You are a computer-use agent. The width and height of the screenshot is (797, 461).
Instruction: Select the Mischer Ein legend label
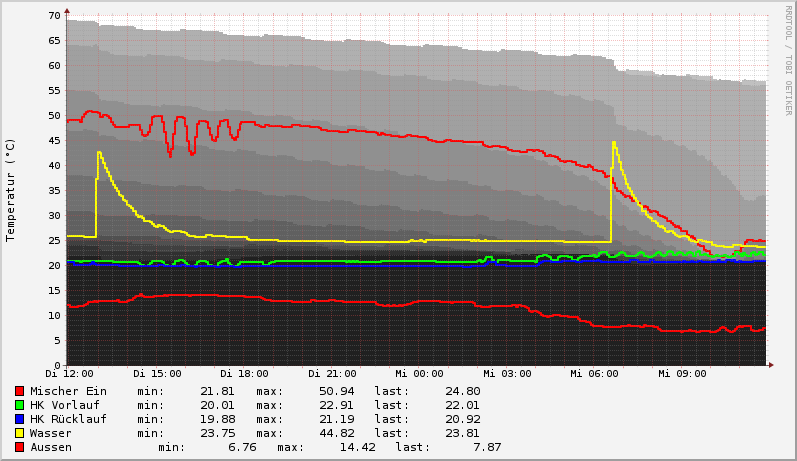(x=68, y=391)
